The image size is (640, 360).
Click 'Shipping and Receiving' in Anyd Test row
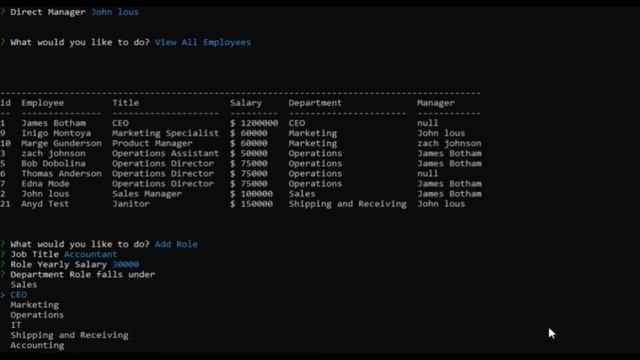click(348, 204)
